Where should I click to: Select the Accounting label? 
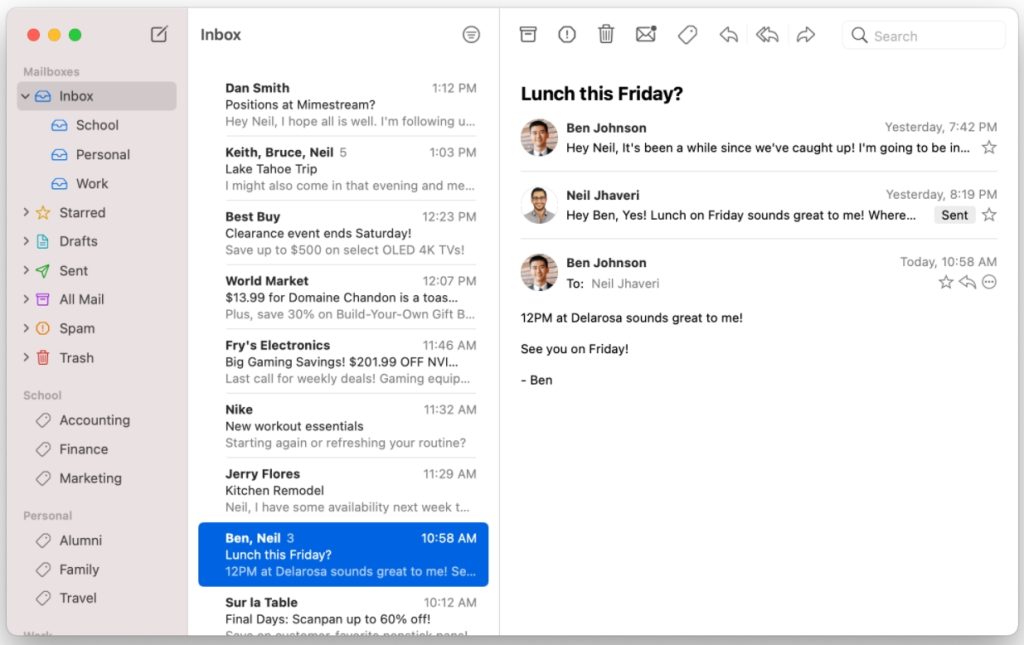(x=94, y=420)
